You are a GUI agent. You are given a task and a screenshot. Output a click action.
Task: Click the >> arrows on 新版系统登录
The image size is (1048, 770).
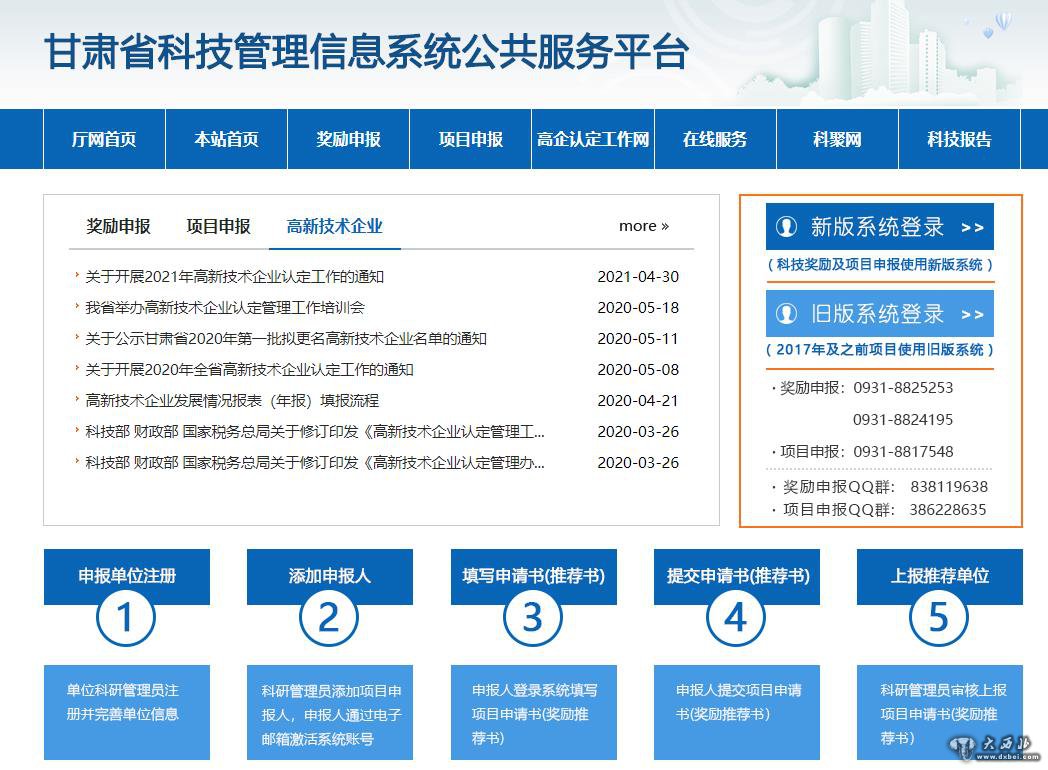[972, 228]
